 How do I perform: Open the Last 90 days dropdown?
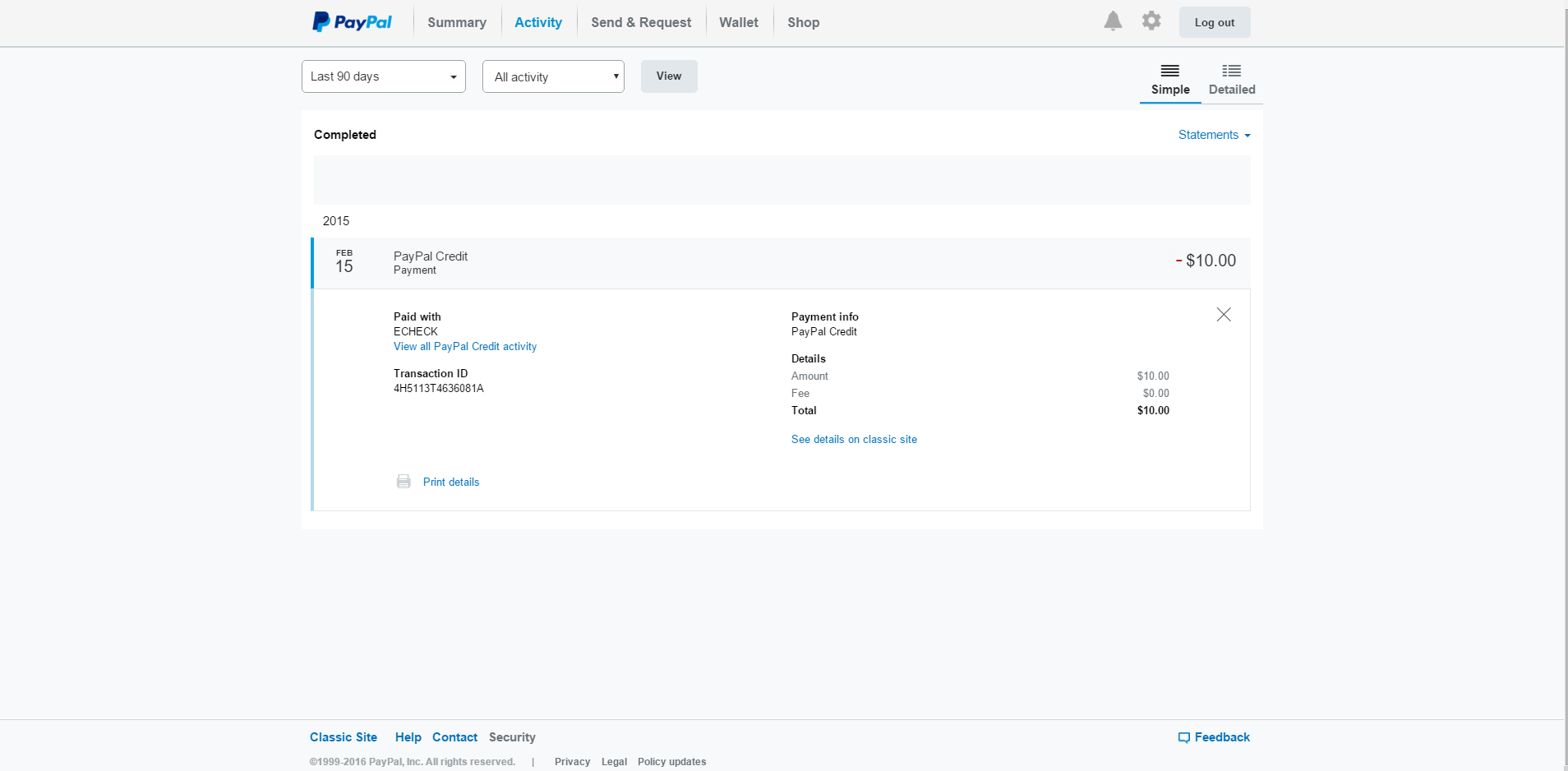coord(383,76)
